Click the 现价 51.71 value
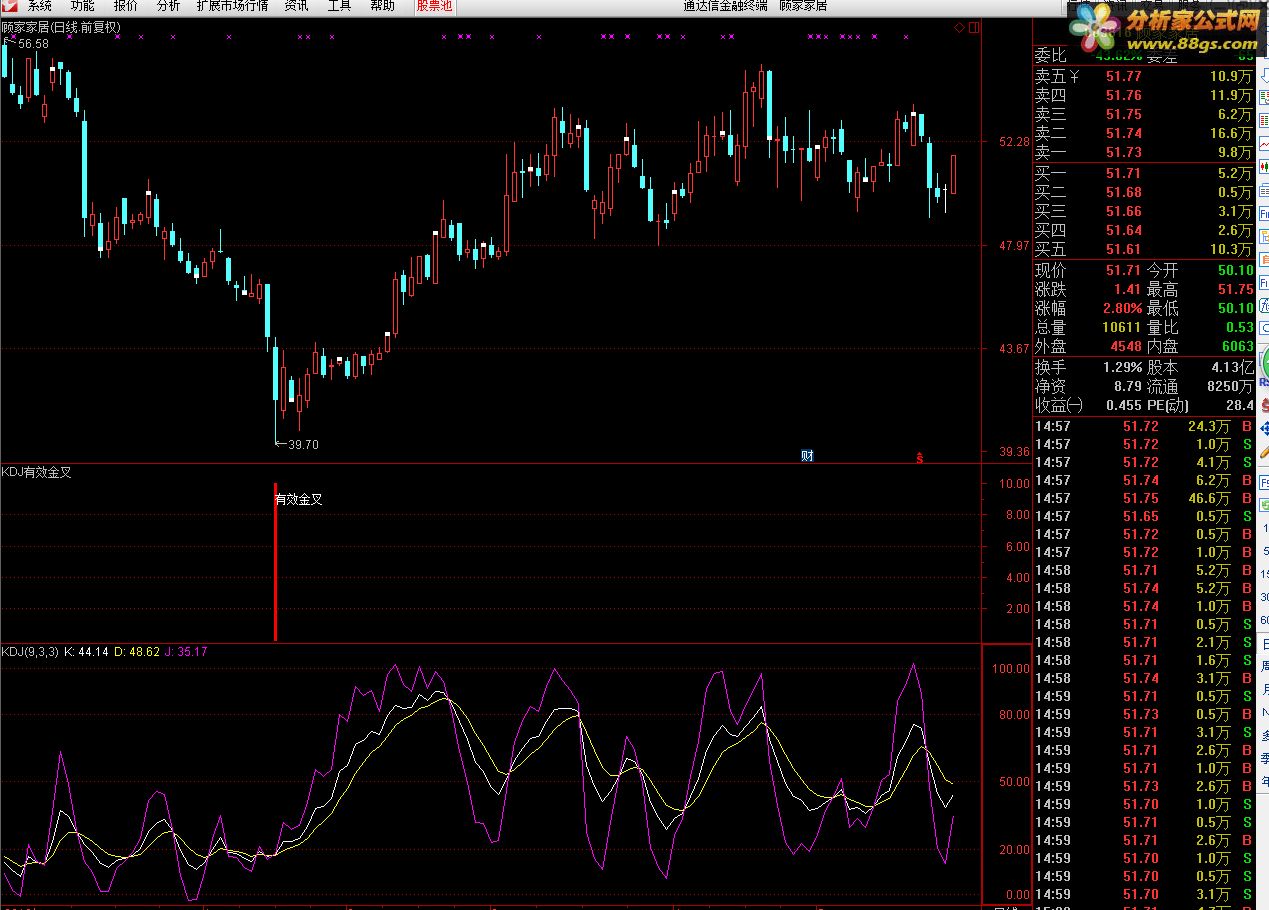Image resolution: width=1269 pixels, height=910 pixels. [x=1123, y=271]
